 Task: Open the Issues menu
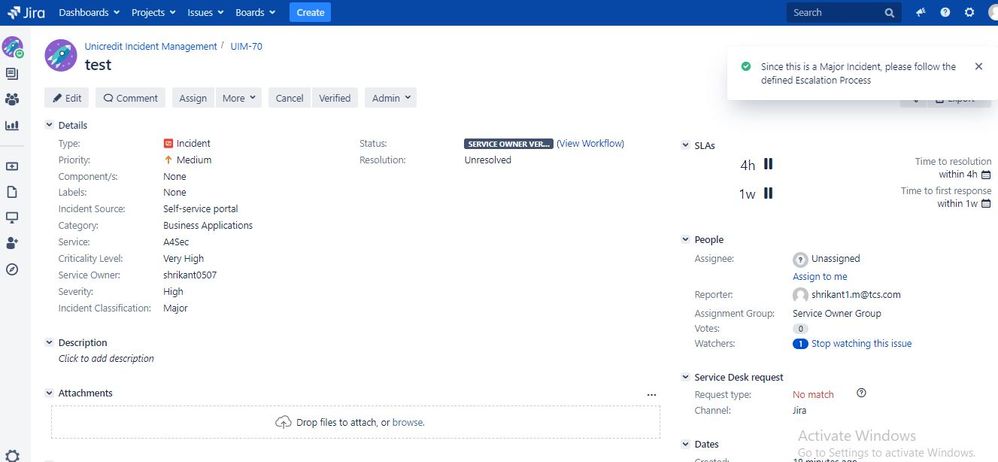(205, 12)
